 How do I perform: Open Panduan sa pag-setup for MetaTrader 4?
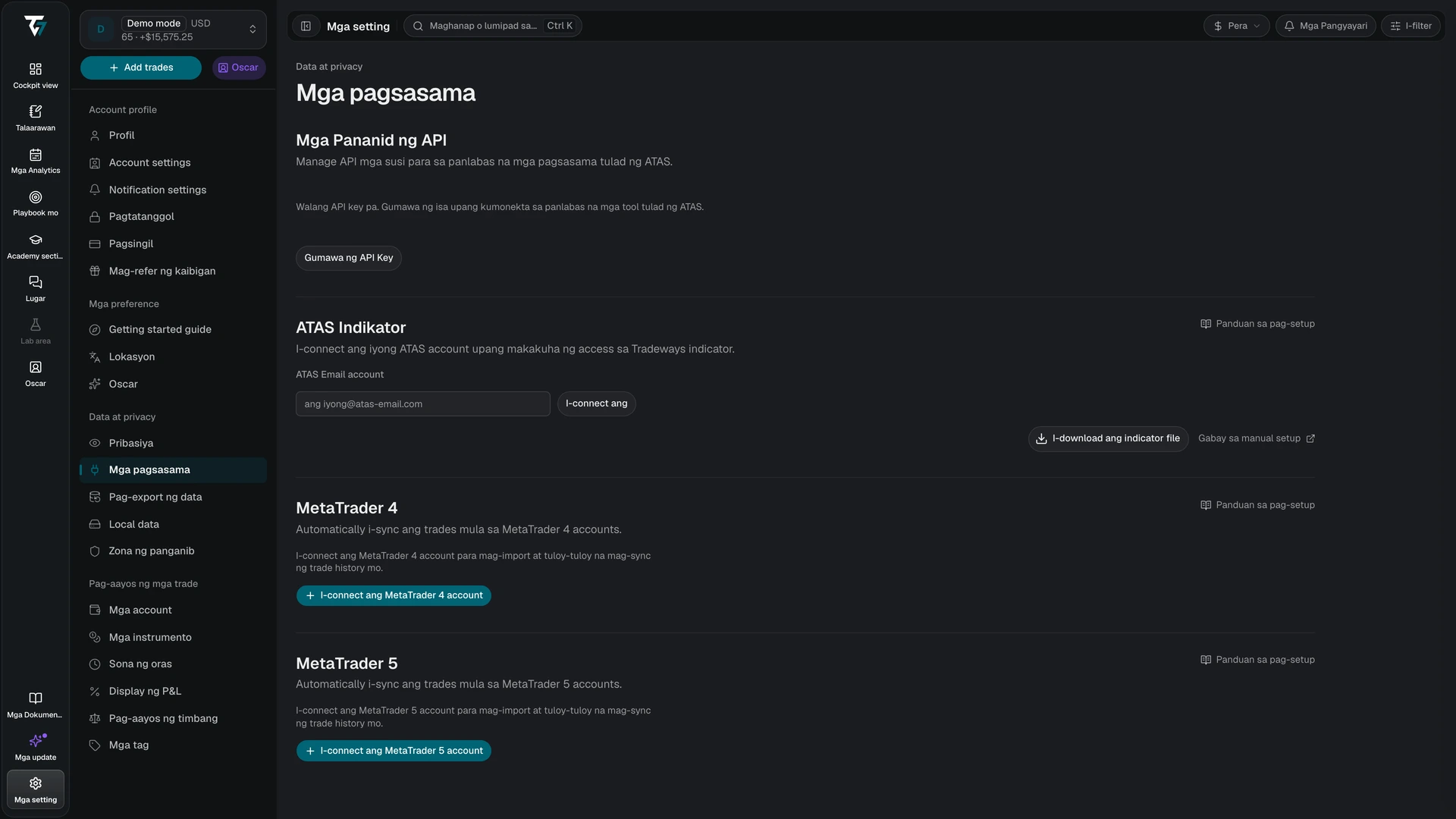point(1257,505)
